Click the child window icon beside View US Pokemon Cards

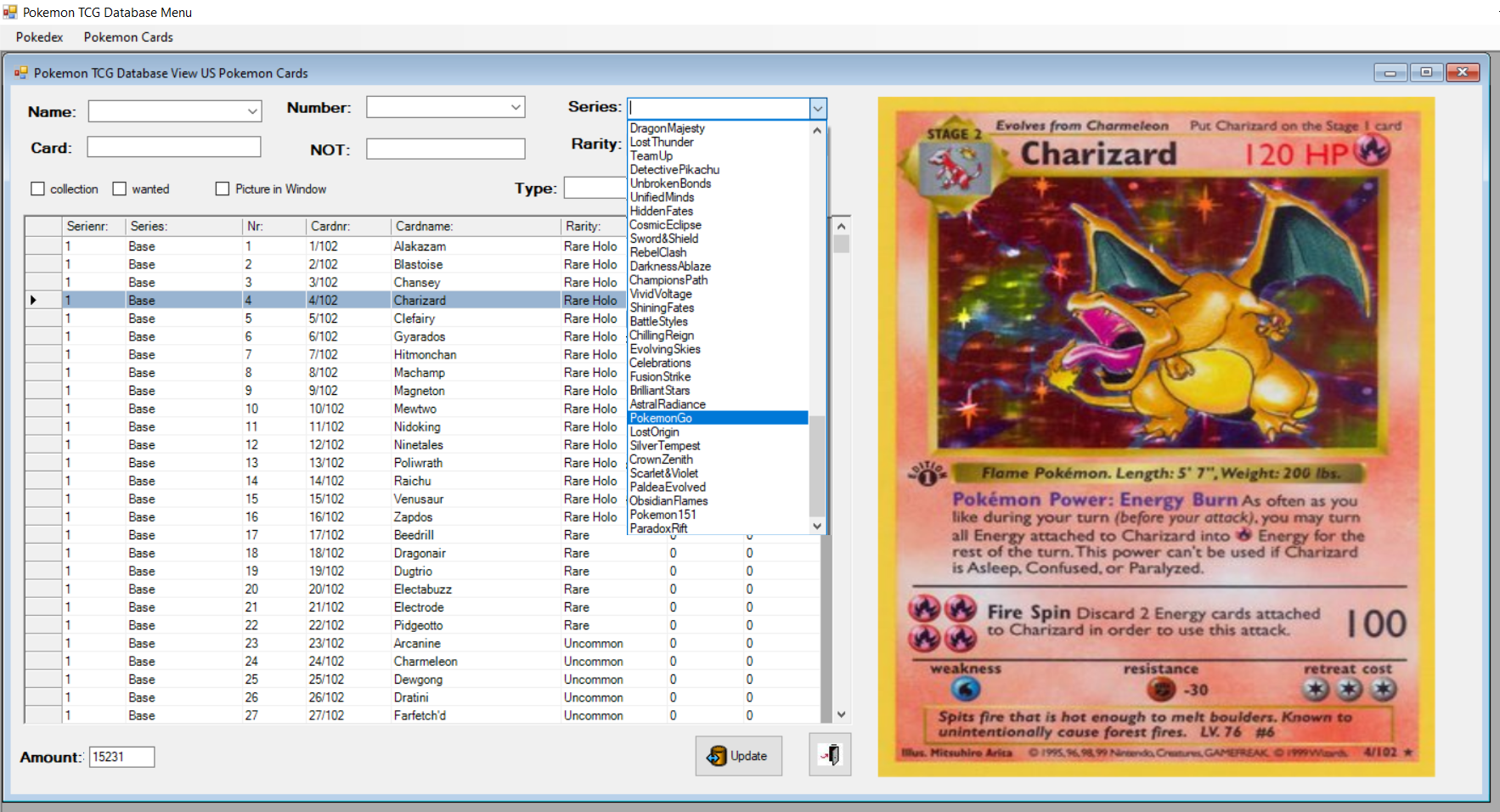click(x=21, y=73)
